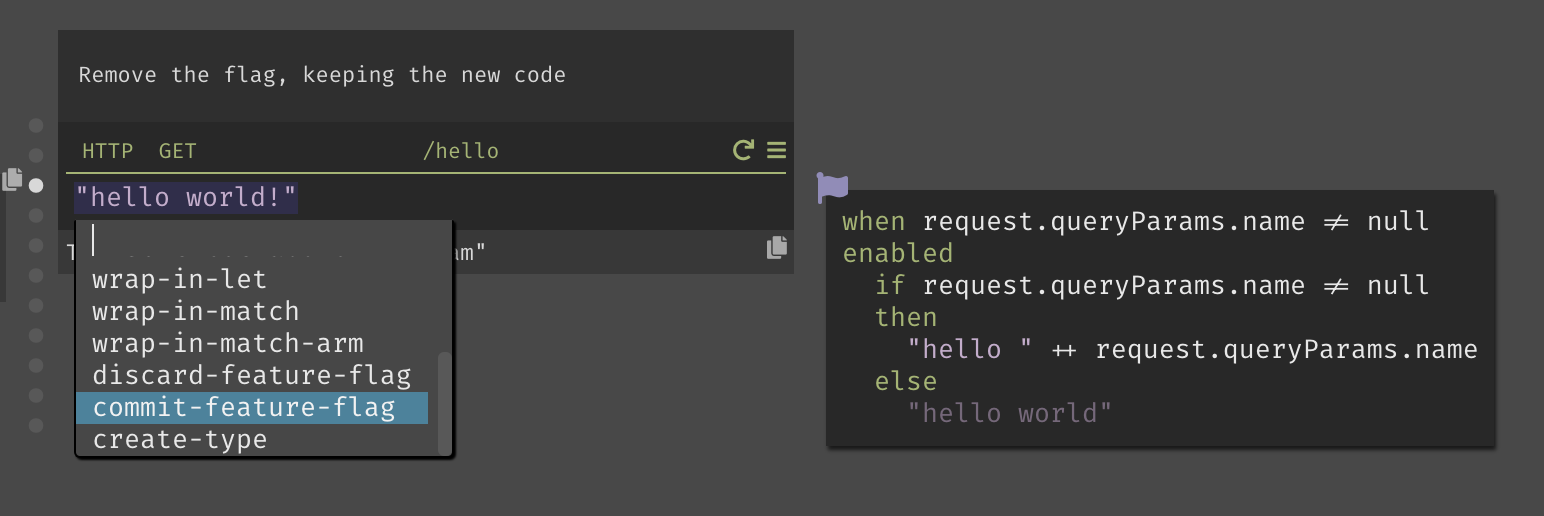1544x516 pixels.
Task: Click the purple feature flag icon
Action: tap(832, 187)
